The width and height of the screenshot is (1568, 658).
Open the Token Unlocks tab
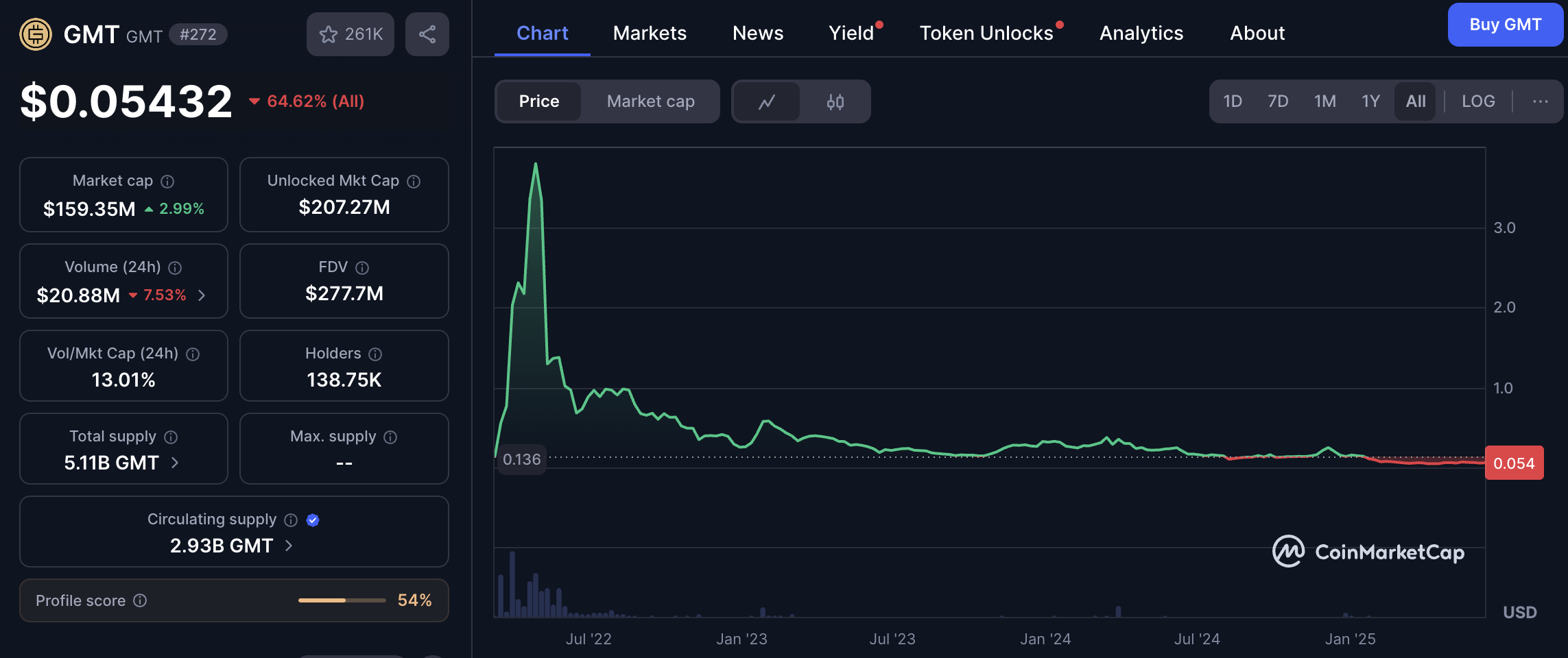point(986,33)
